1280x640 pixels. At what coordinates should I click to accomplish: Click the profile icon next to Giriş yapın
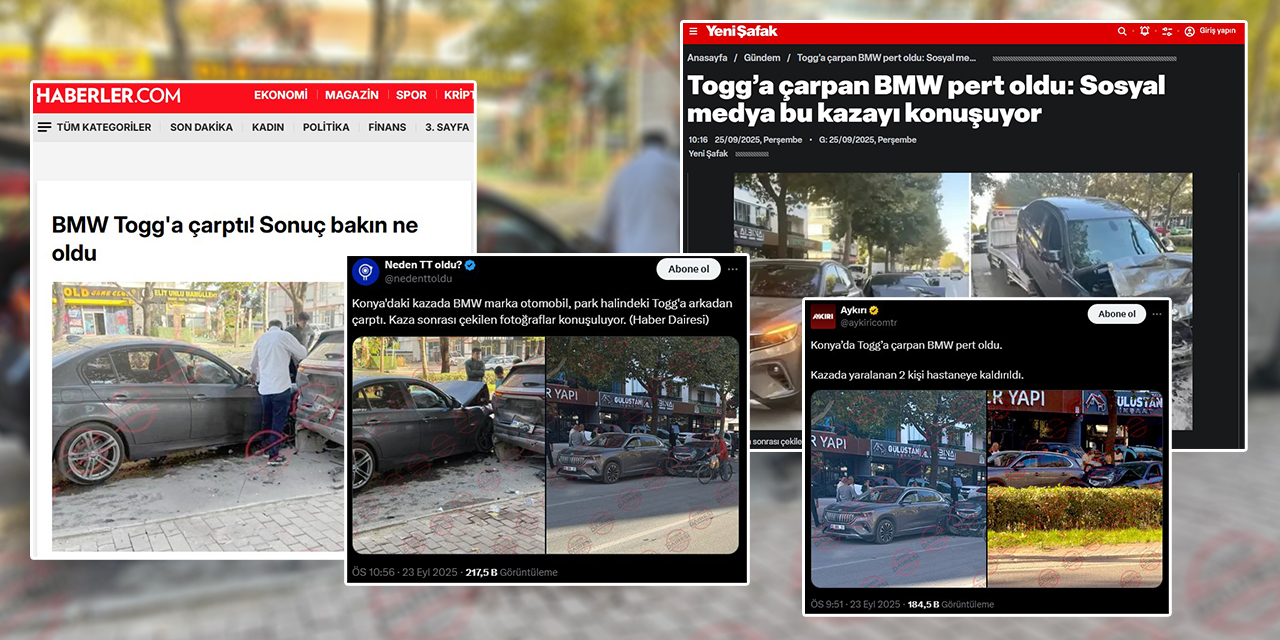(x=1190, y=31)
